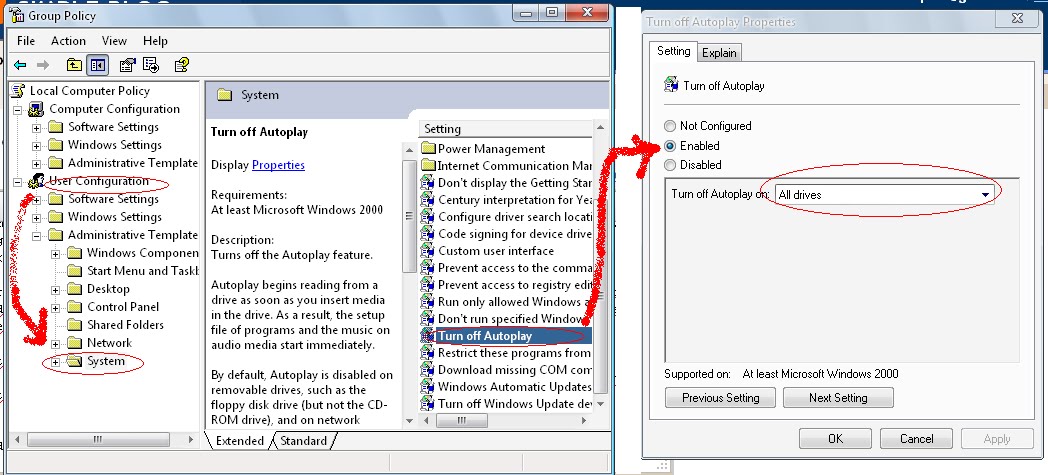This screenshot has width=1048, height=475.
Task: Select "Code signing for device drivers" row
Action: tap(506, 234)
